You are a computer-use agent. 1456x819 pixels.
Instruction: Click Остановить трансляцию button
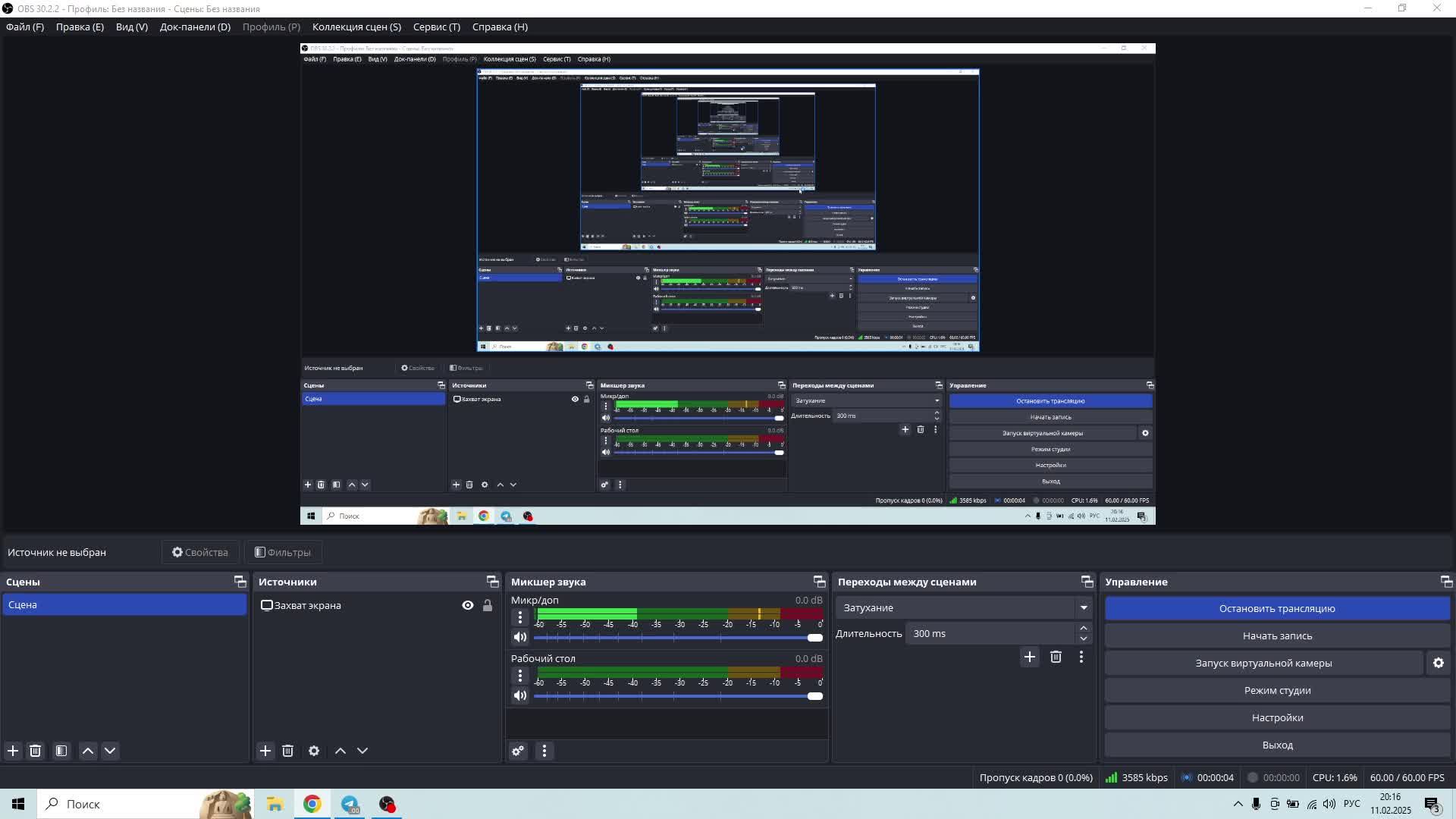point(1277,608)
